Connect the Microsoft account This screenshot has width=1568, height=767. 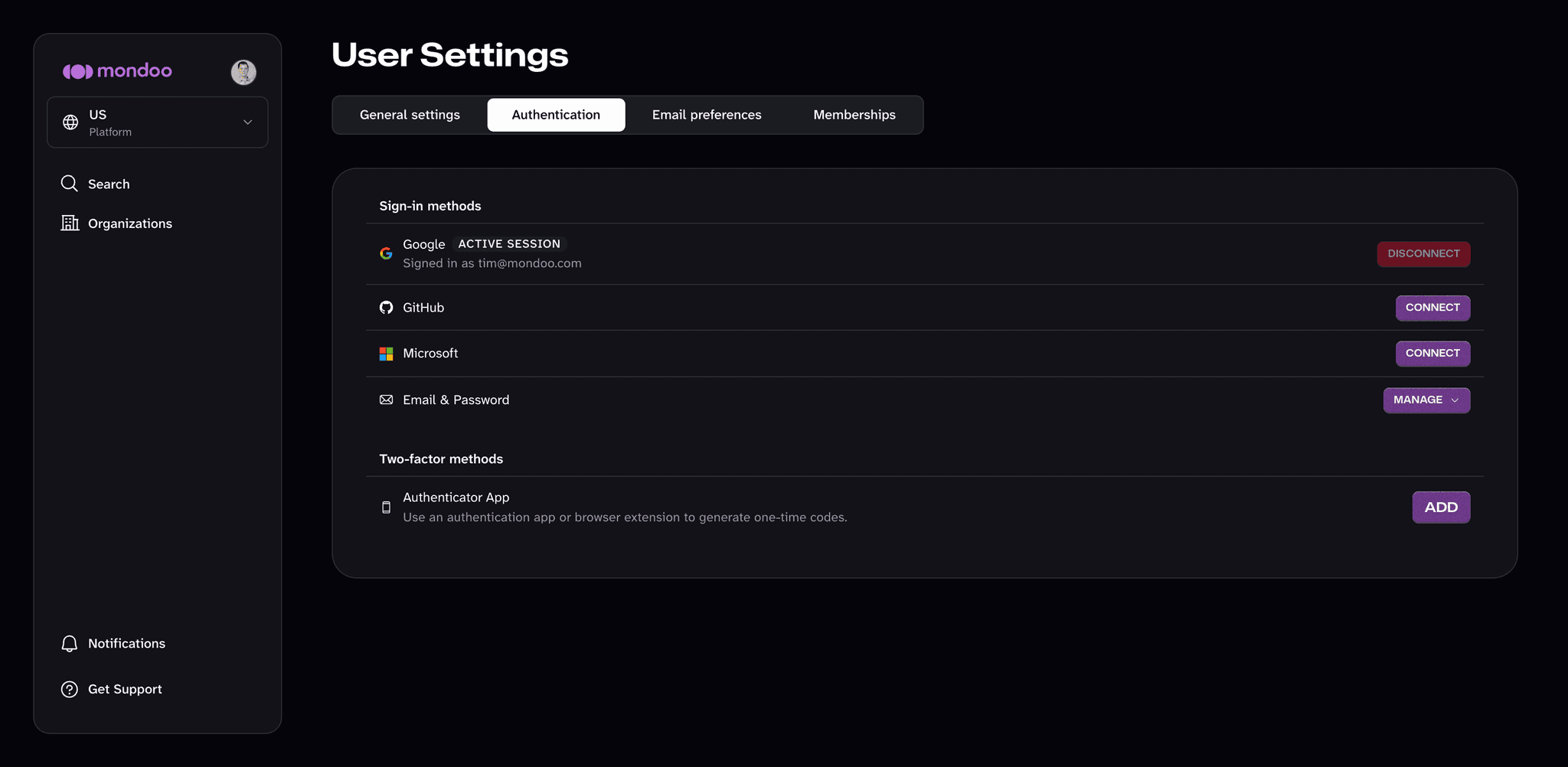[1432, 354]
